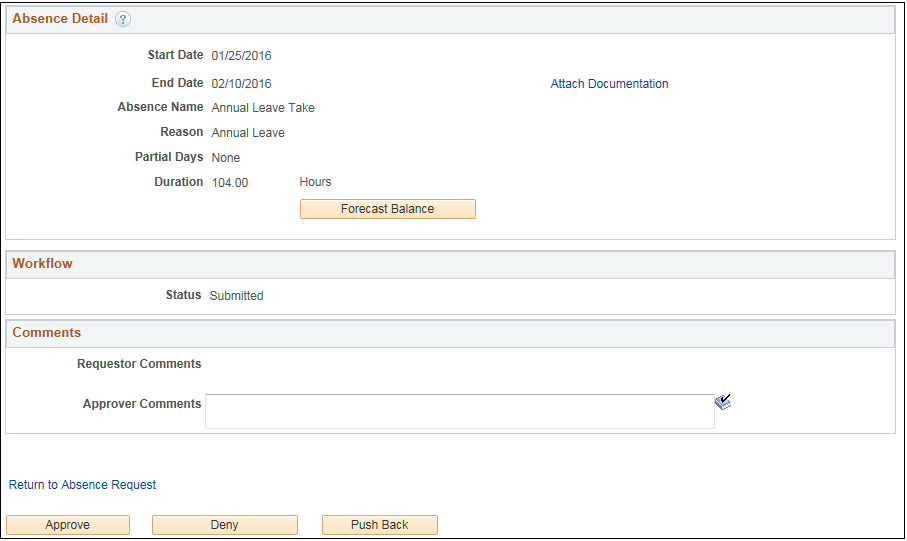Open the Attach Documentation link

pyautogui.click(x=609, y=84)
